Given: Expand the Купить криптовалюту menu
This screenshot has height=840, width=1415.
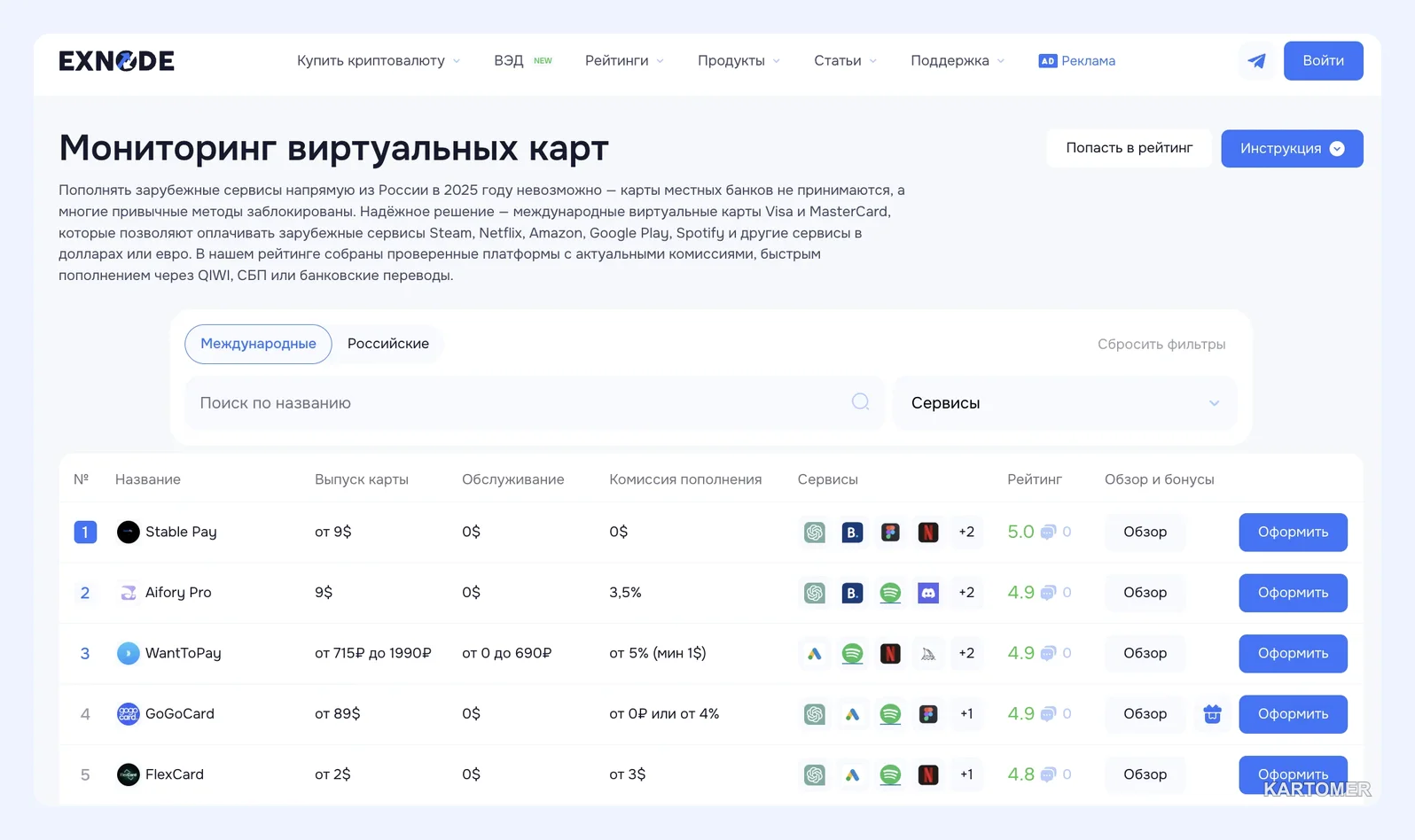Looking at the screenshot, I should tap(379, 60).
